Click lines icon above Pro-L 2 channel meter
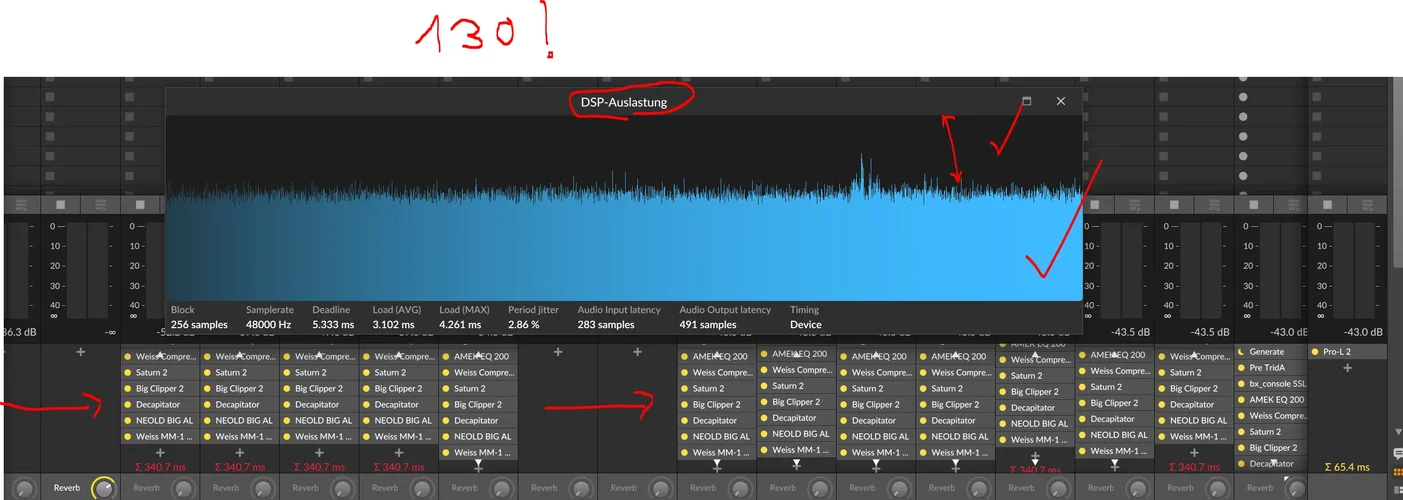Image resolution: width=1403 pixels, height=500 pixels. 1367,204
